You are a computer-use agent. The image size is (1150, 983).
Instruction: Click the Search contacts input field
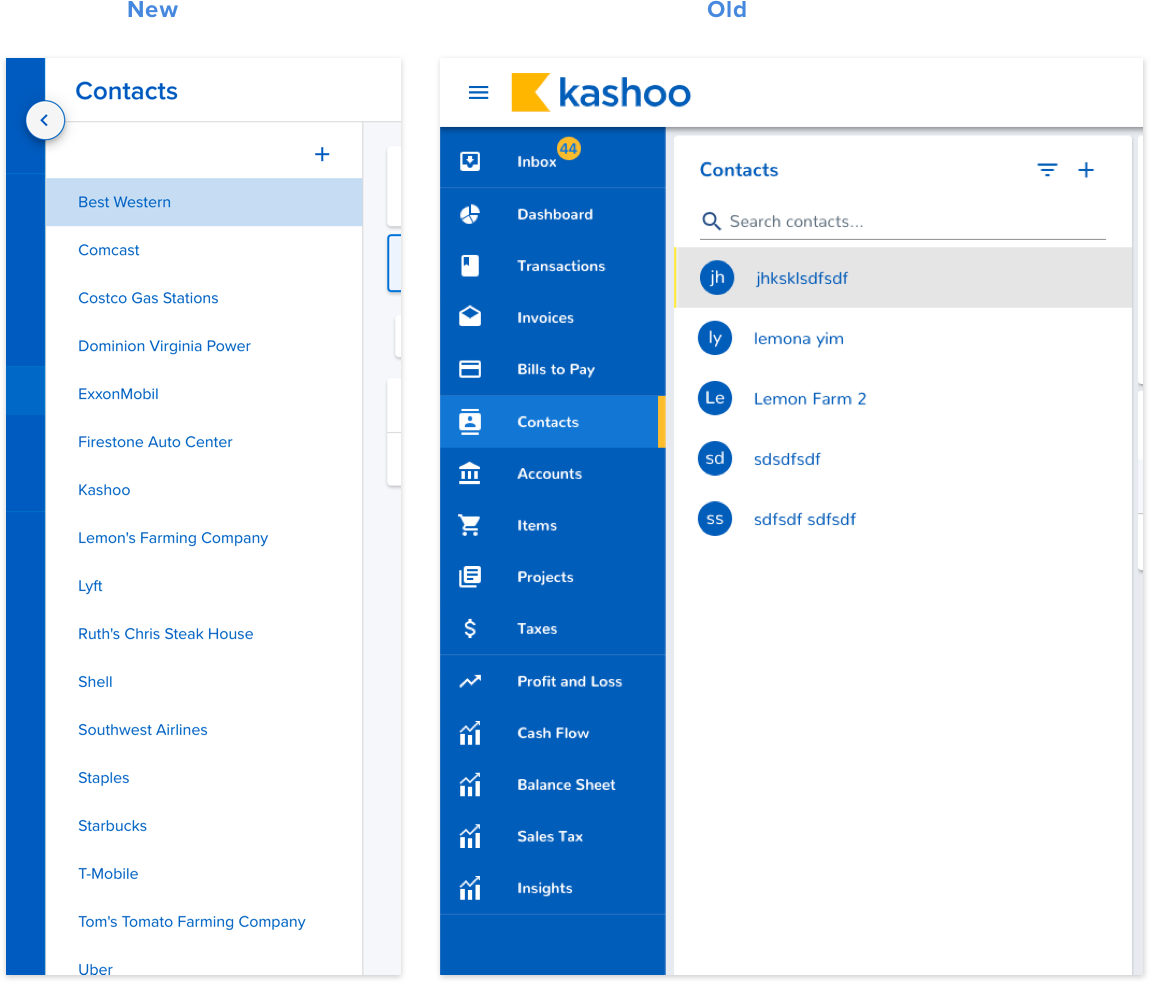(x=903, y=222)
